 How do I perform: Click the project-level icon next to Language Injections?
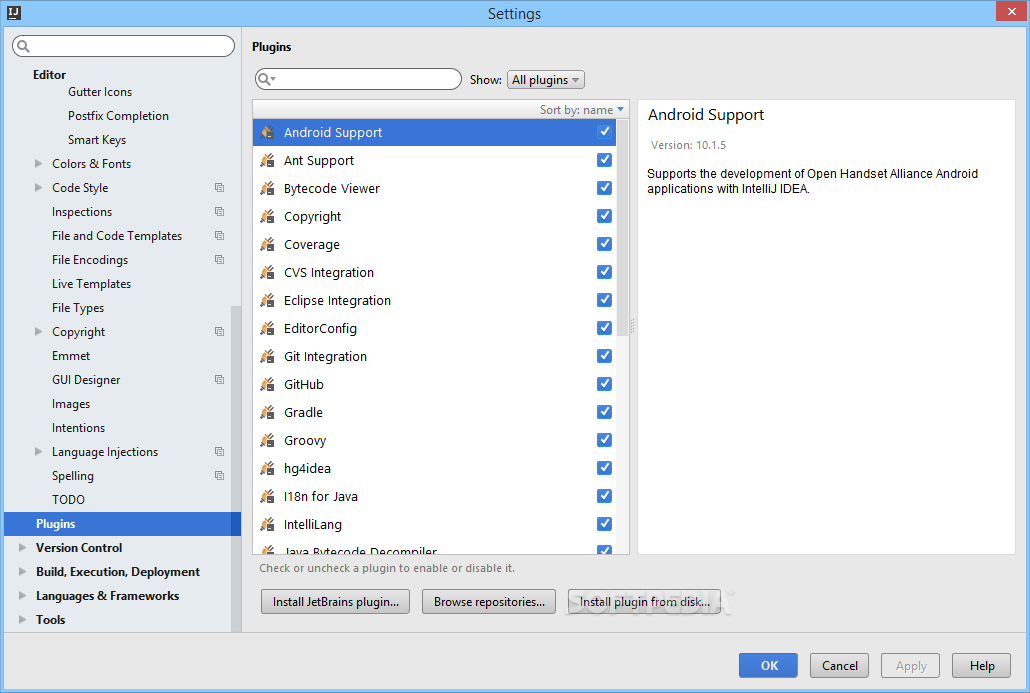(219, 452)
